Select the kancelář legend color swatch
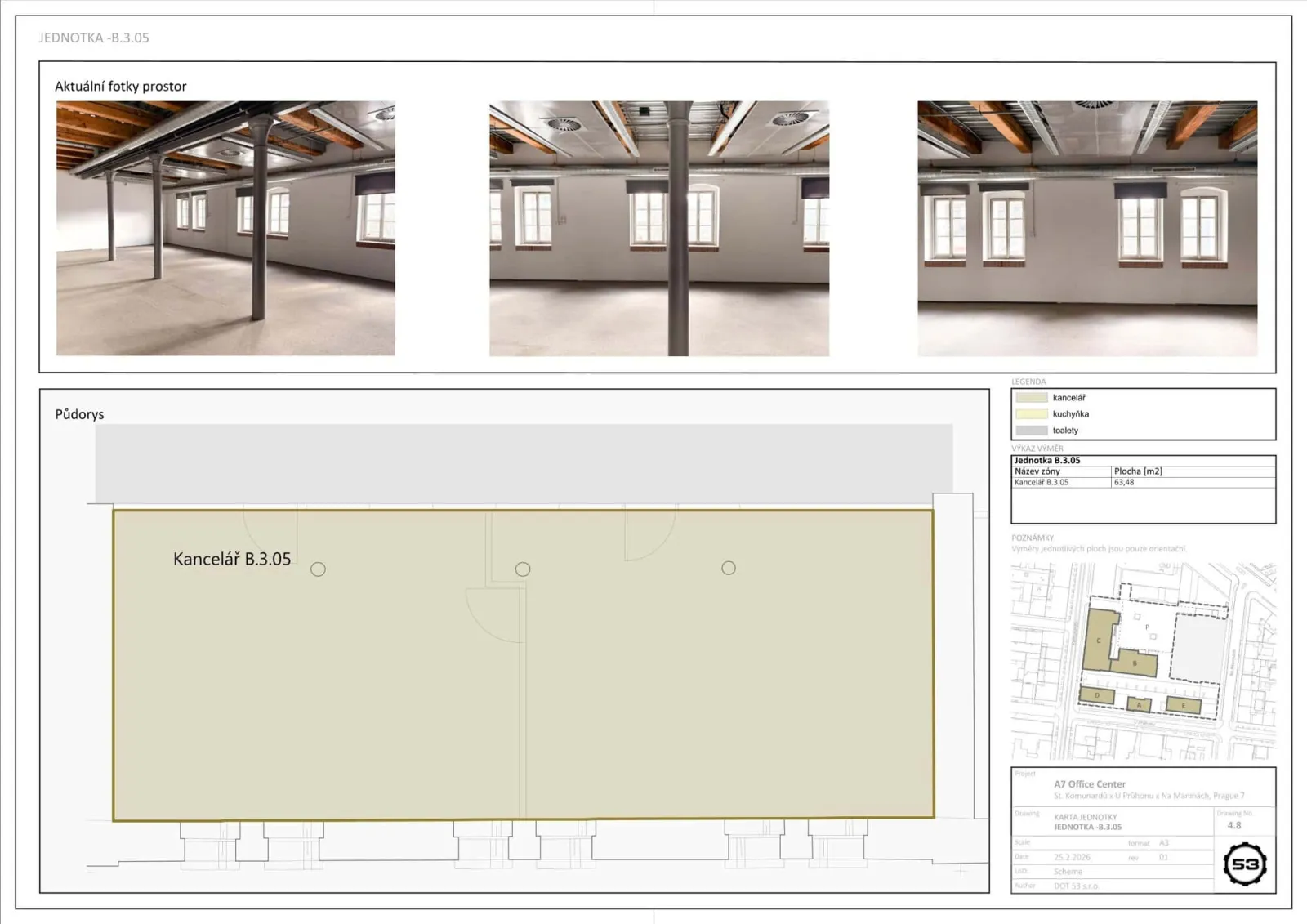Viewport: 1307px width, 924px height. tap(1032, 398)
